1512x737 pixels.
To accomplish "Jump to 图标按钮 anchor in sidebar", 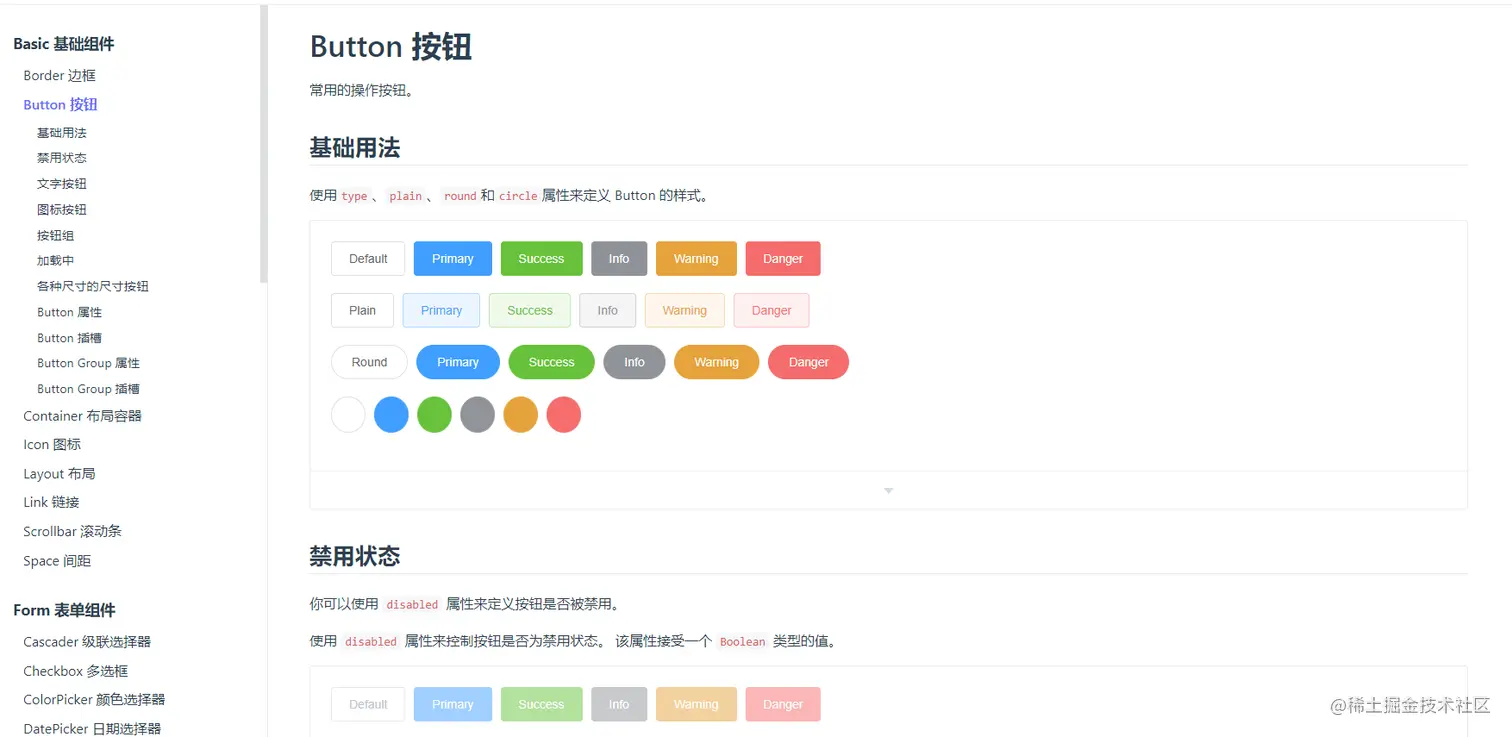I will click(62, 210).
